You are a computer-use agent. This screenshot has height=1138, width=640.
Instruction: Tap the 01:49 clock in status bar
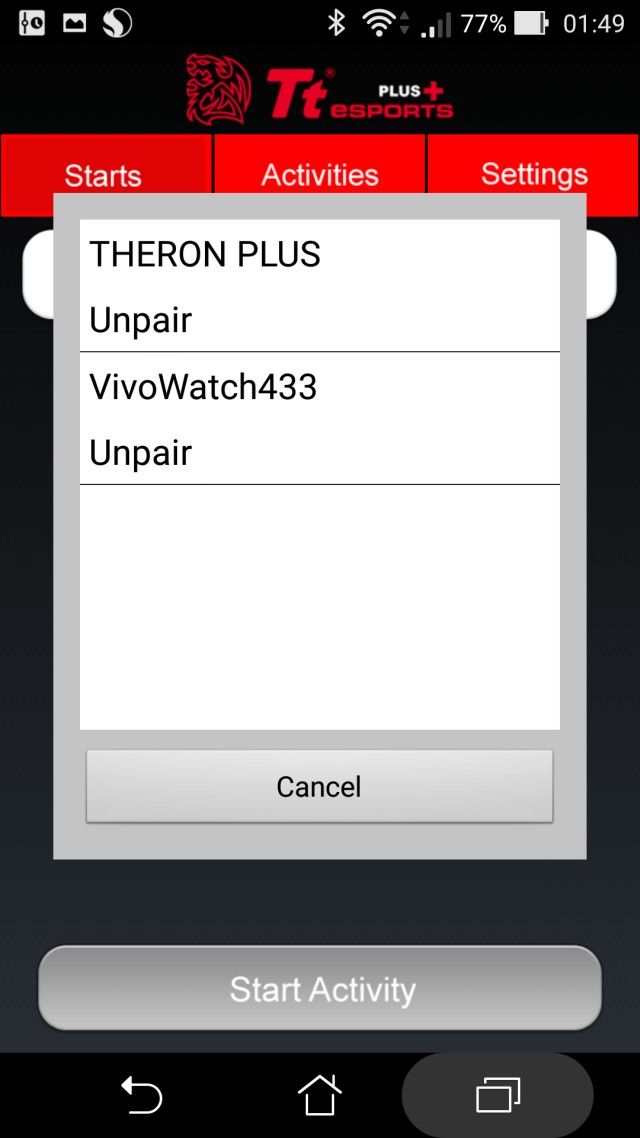pos(594,23)
